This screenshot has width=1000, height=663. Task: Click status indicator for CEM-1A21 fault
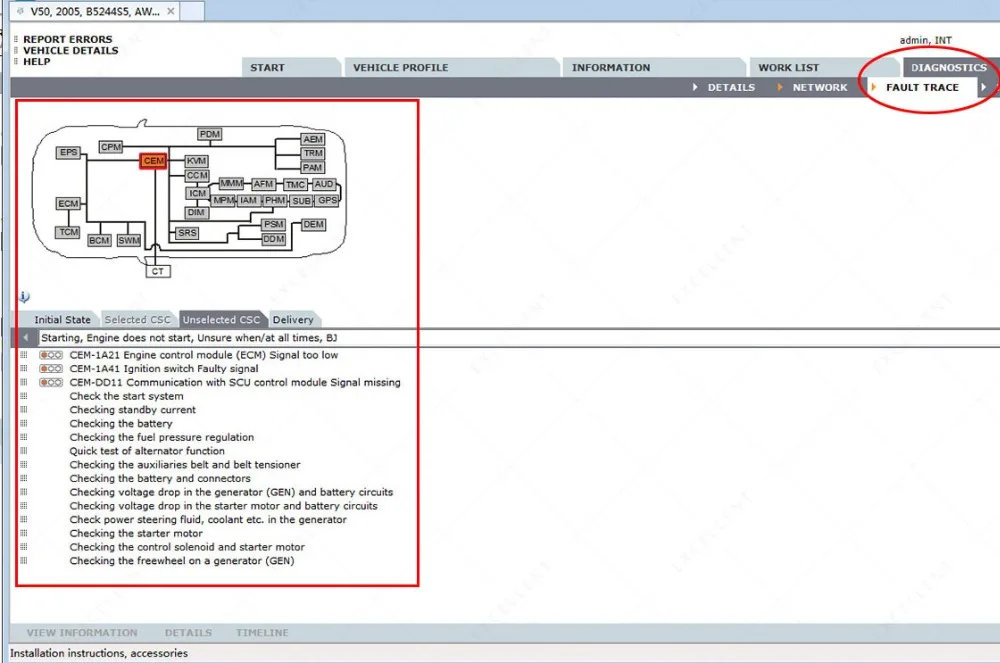51,355
